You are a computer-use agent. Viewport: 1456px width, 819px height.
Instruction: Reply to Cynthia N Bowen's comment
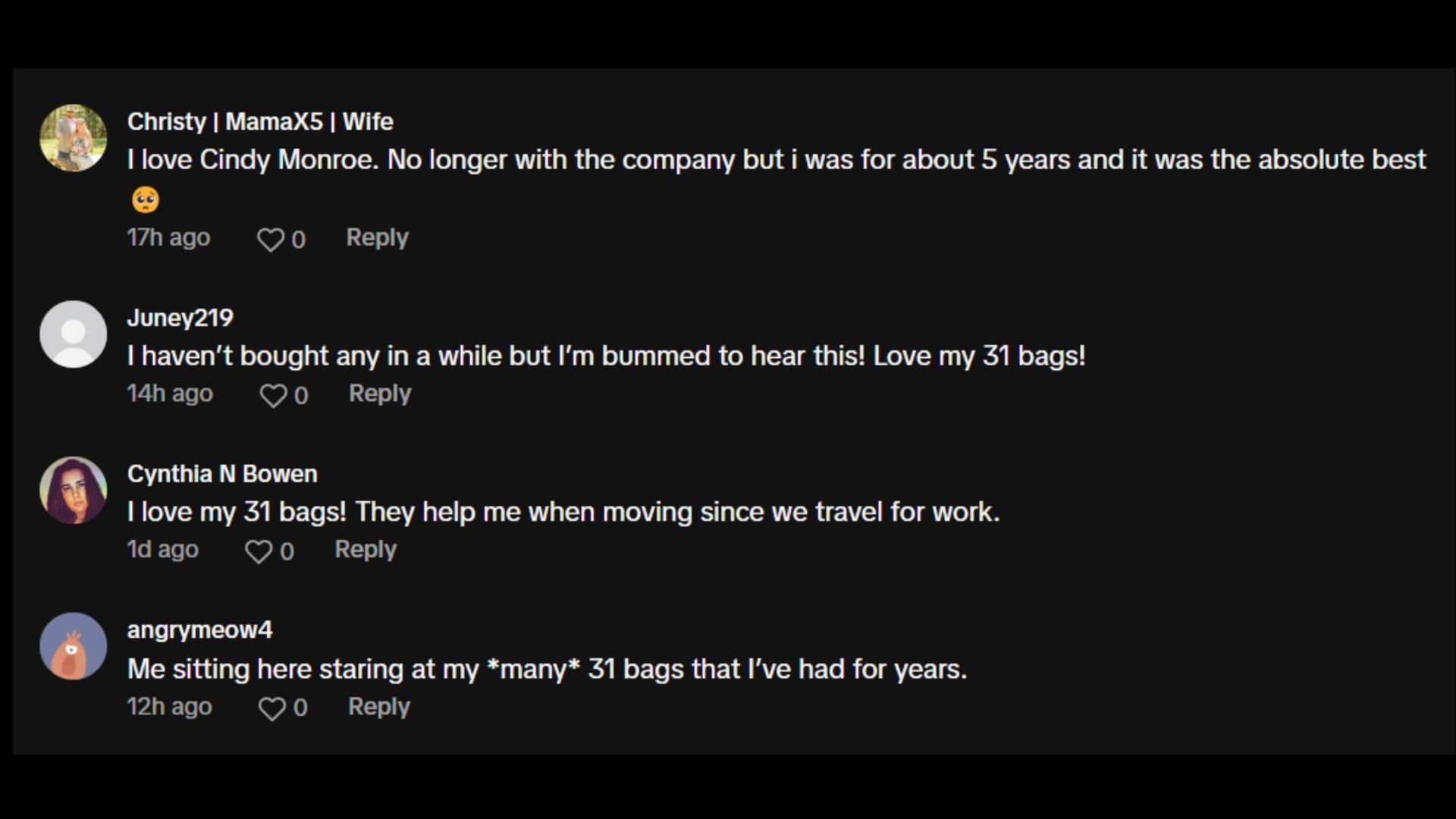pos(366,550)
